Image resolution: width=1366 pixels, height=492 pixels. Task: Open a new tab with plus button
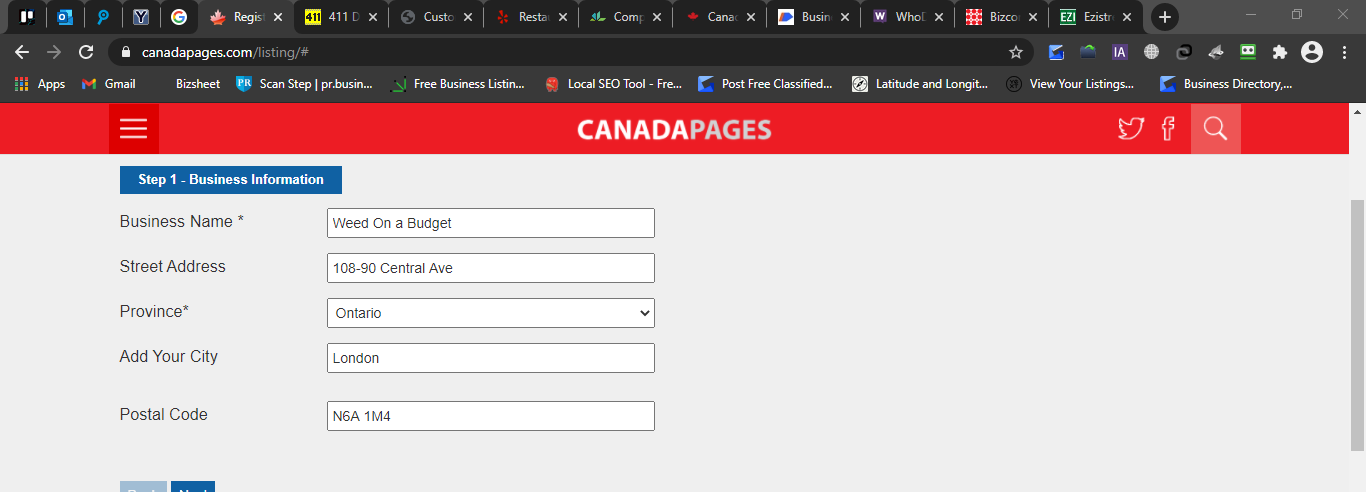[1164, 17]
